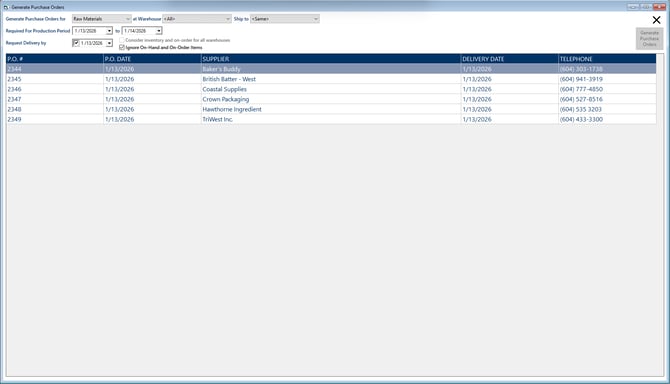Click the Coastal Supplies supplier cell
The image size is (670, 384).
331,89
